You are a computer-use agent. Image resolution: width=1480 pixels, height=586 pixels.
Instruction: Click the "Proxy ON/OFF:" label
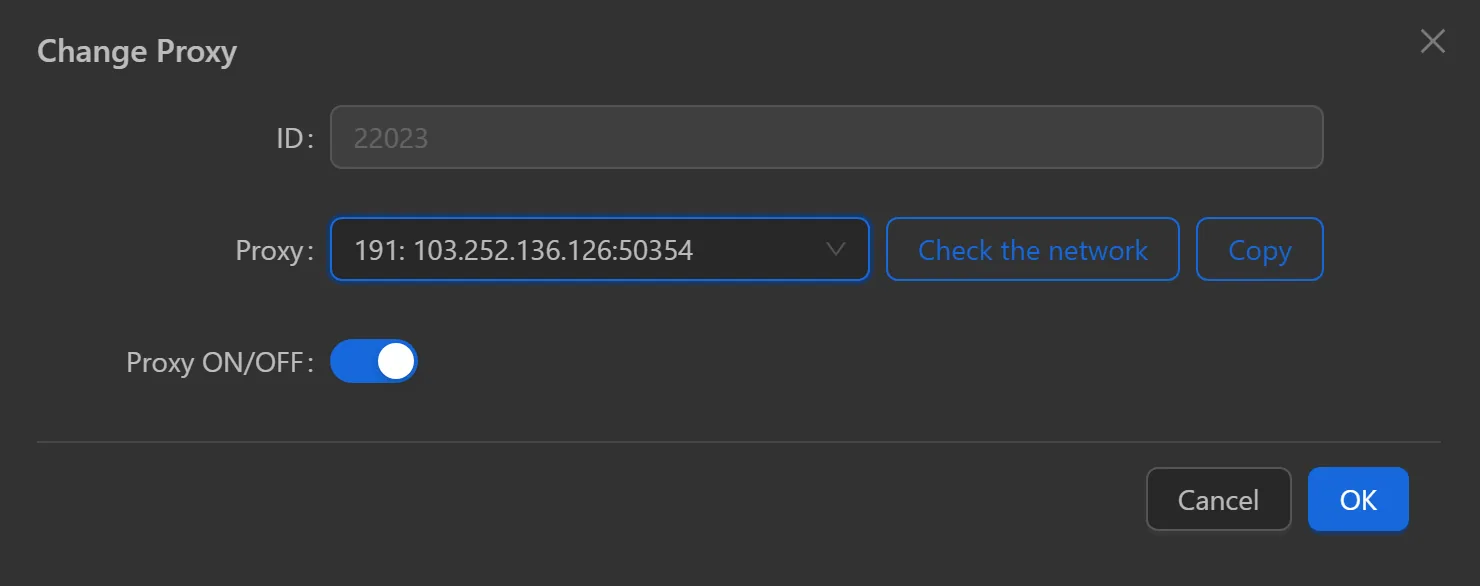[x=219, y=362]
